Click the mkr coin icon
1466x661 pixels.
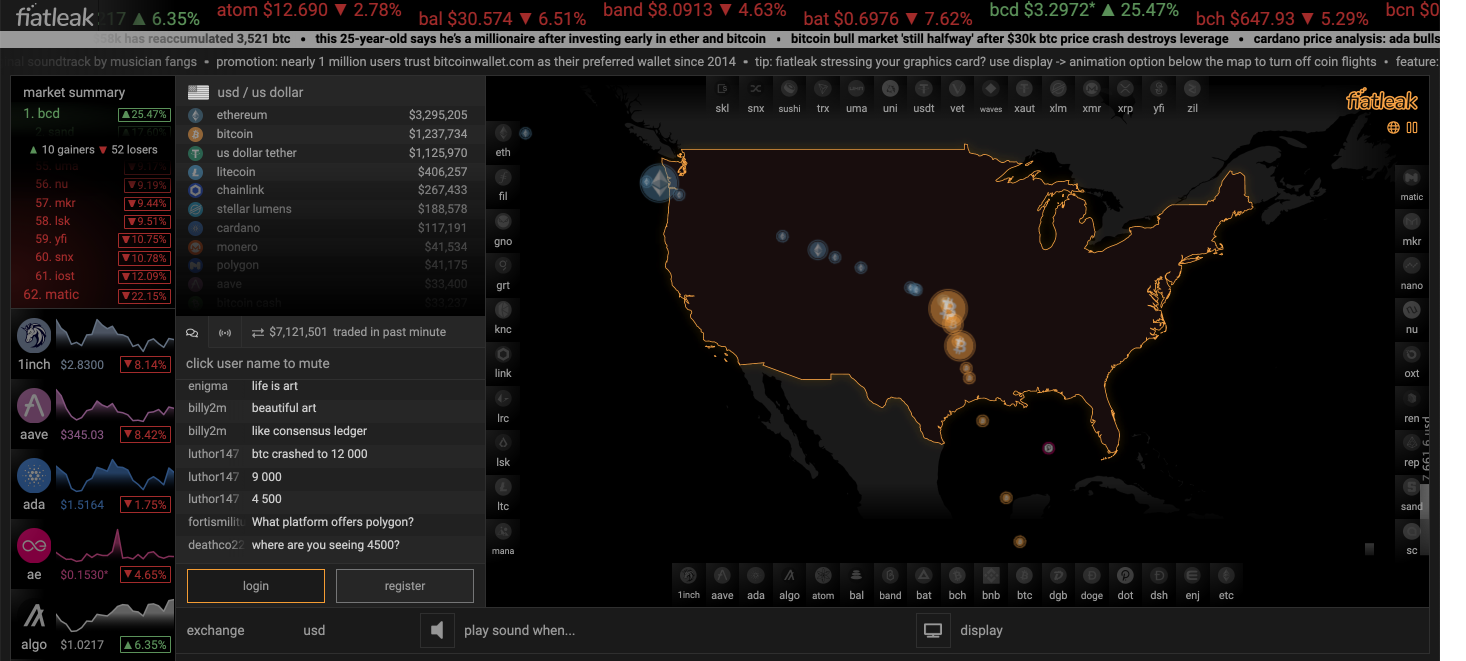[x=1411, y=222]
